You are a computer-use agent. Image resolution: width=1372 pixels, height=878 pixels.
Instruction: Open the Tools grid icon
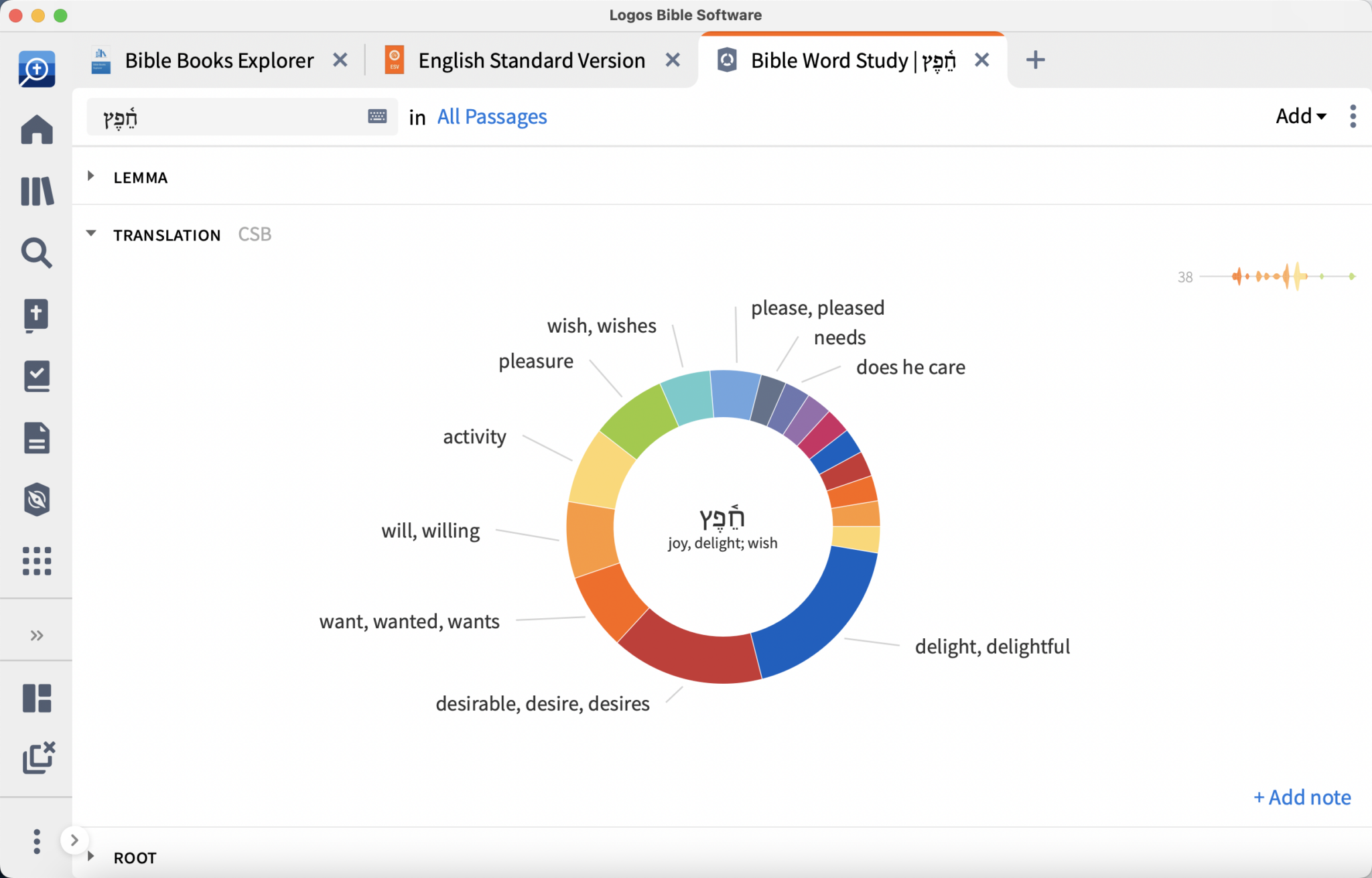pos(37,561)
